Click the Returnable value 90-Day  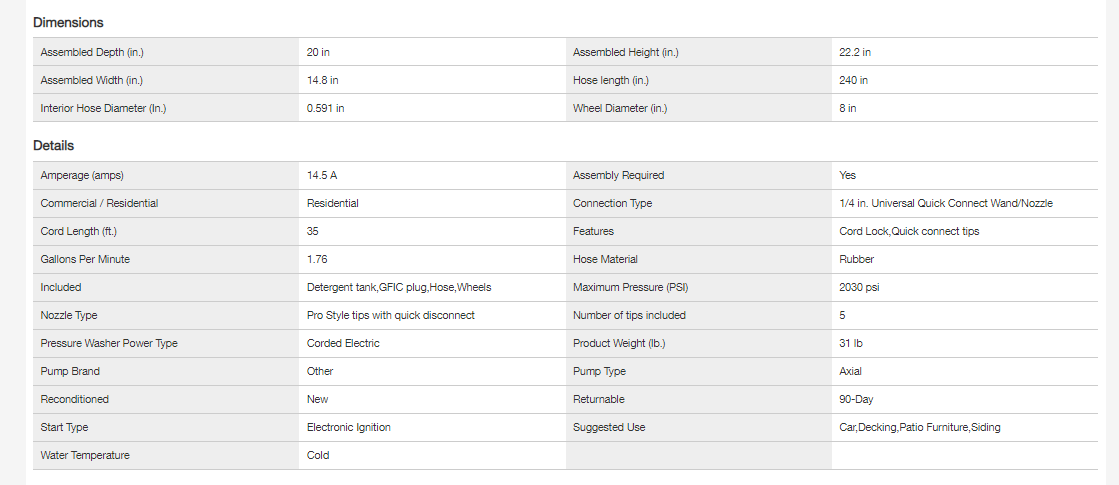pyautogui.click(x=856, y=399)
